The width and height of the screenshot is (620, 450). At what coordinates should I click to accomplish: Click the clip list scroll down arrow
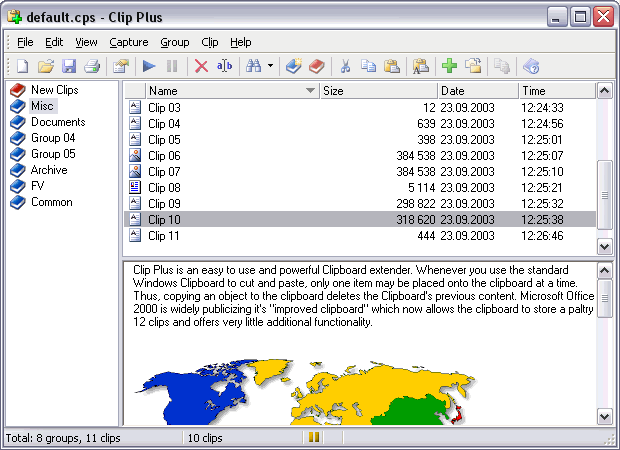(604, 247)
